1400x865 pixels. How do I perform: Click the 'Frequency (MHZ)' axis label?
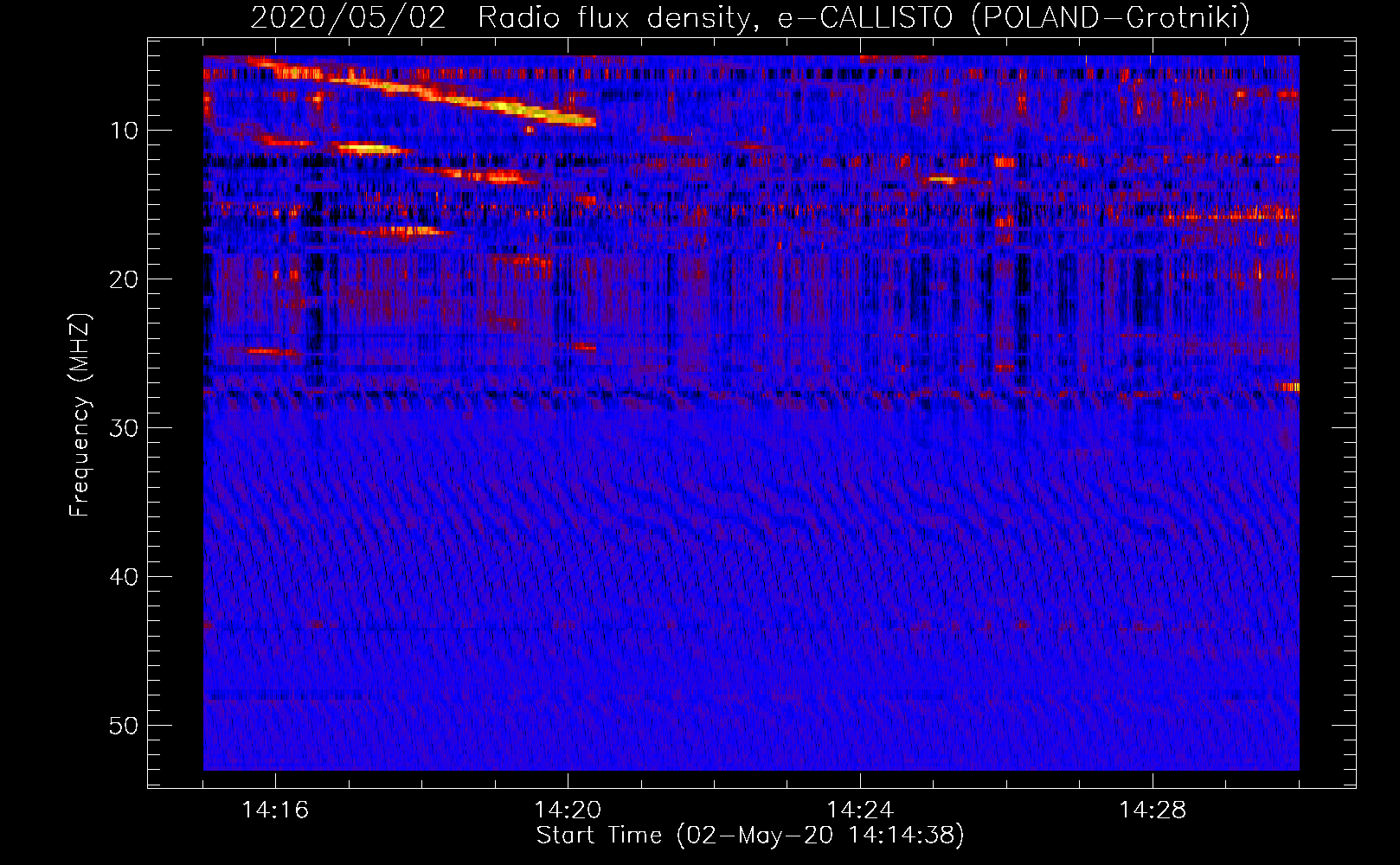click(80, 415)
